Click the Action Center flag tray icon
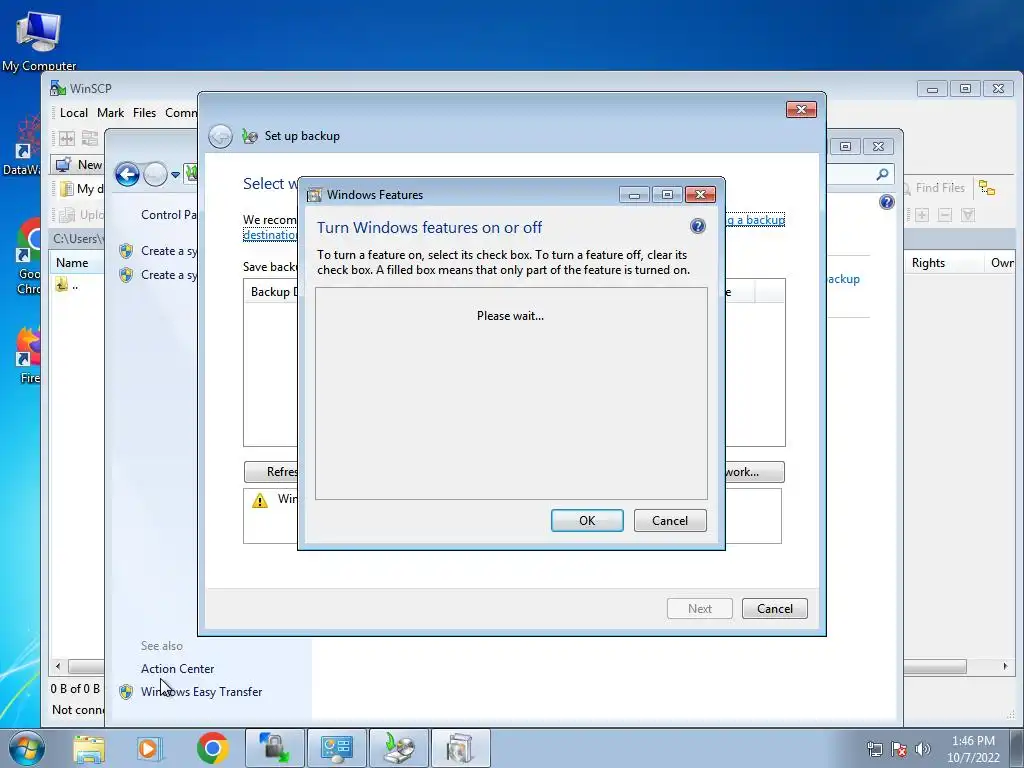 point(899,749)
